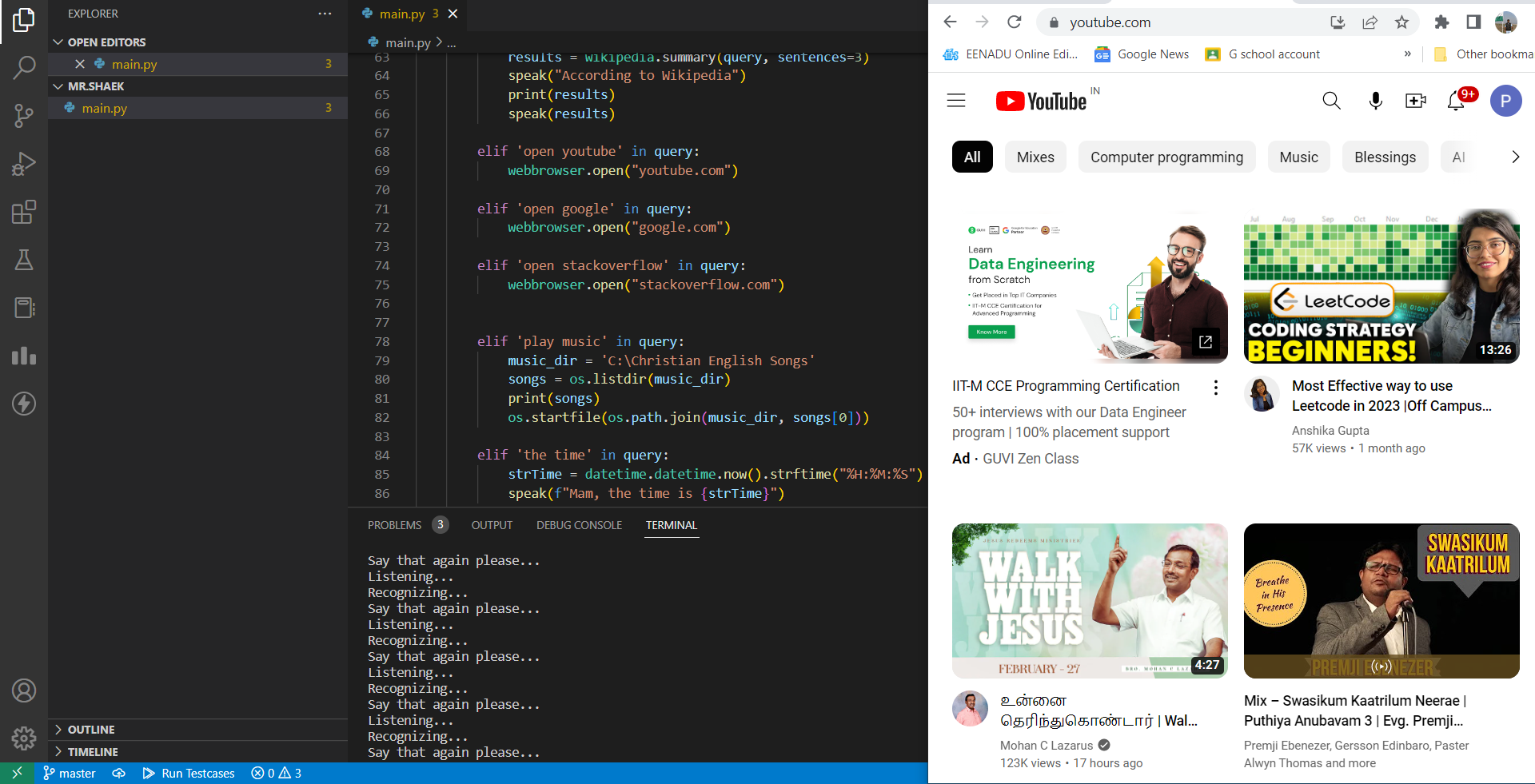1535x784 pixels.
Task: Collapse the OPEN EDITORS section
Action: pos(106,42)
